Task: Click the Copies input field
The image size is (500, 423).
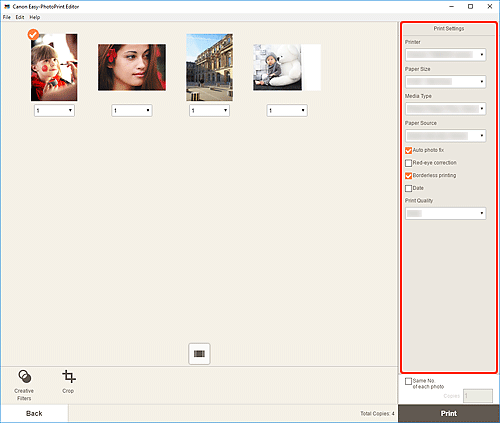Action: (x=478, y=396)
